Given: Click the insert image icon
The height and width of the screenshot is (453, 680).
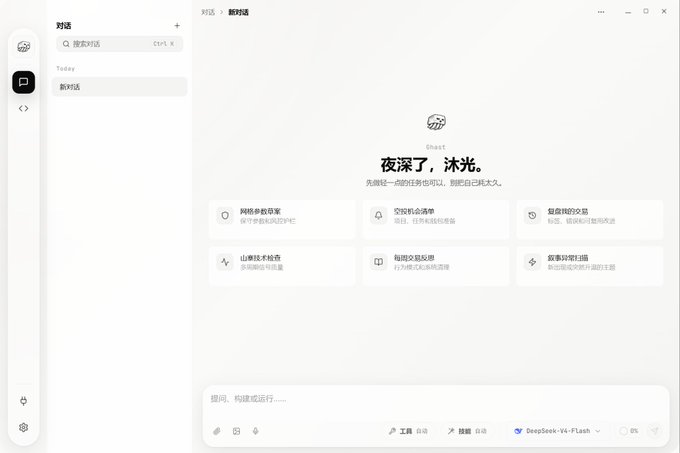Looking at the screenshot, I should click(236, 431).
